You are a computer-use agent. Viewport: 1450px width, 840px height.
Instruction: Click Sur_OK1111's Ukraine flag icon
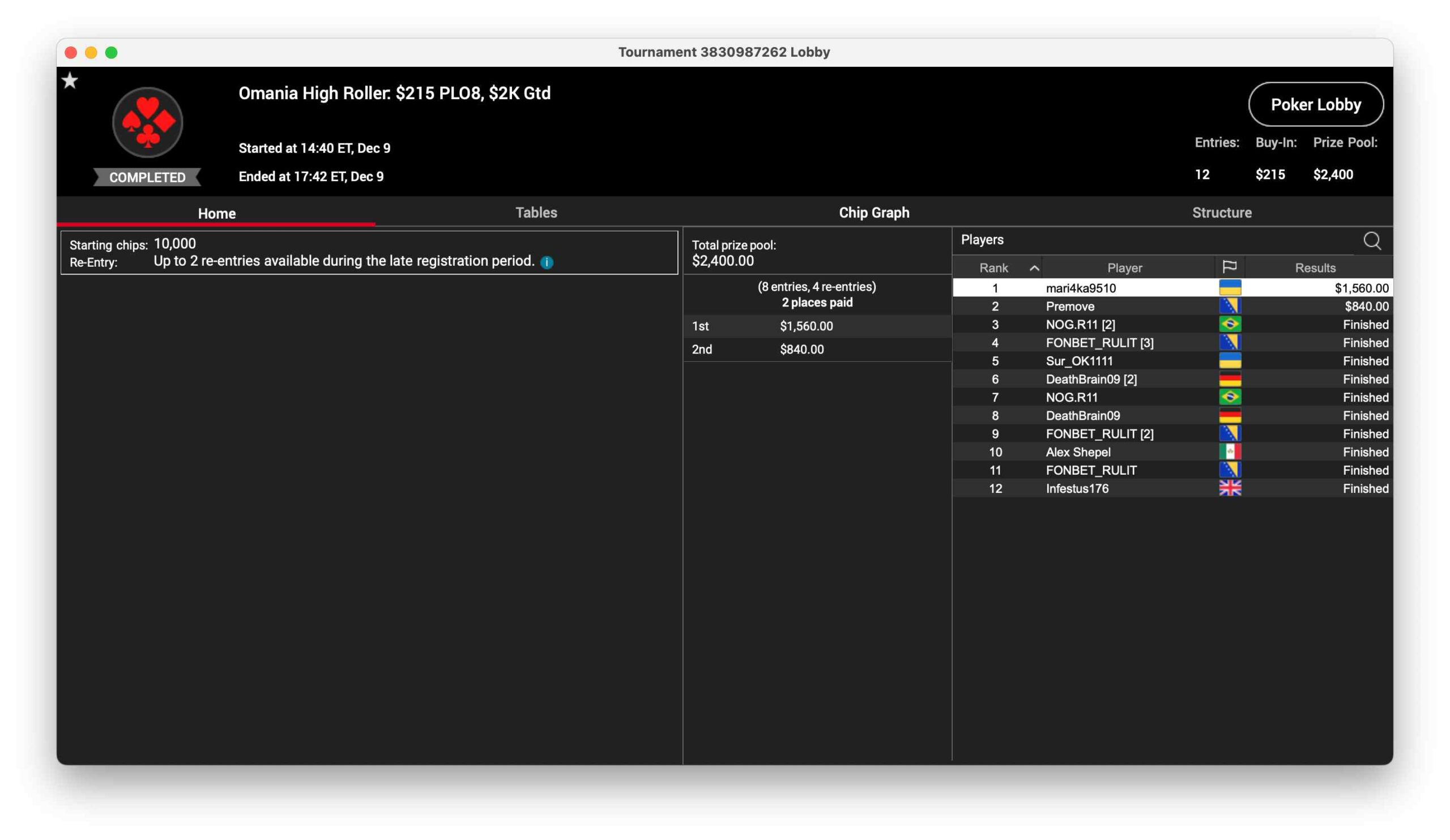[x=1230, y=361]
